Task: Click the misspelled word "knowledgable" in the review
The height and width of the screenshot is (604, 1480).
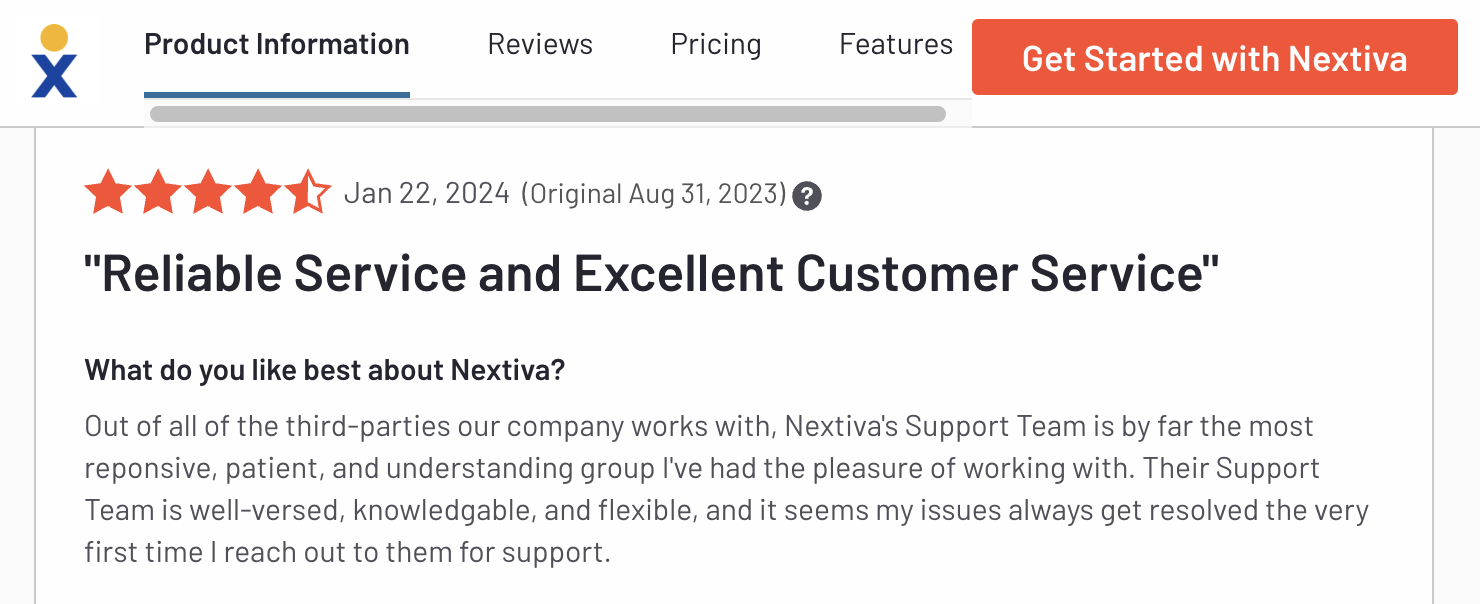Action: (x=444, y=511)
